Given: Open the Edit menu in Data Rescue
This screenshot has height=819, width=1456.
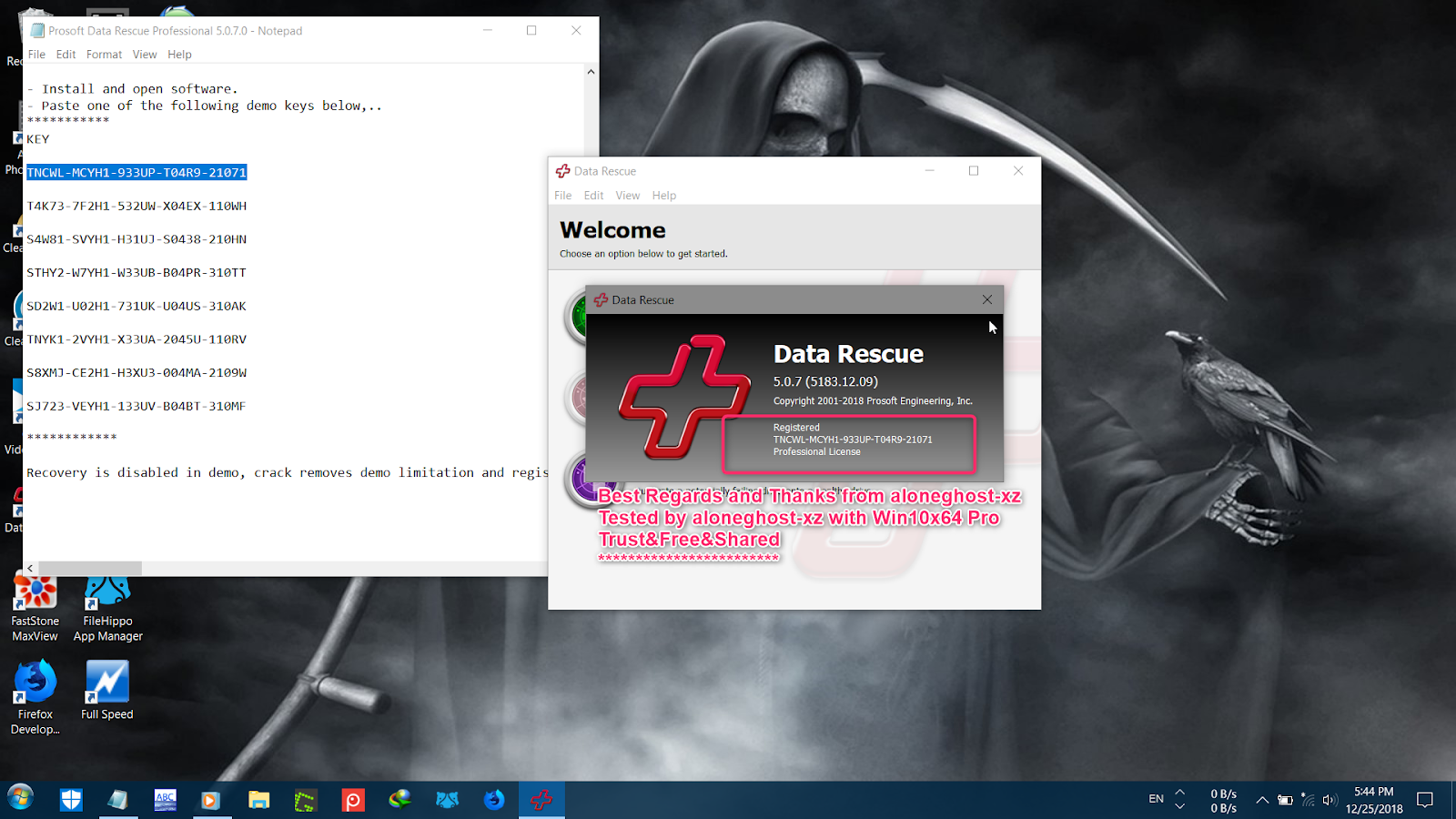Looking at the screenshot, I should tap(593, 196).
